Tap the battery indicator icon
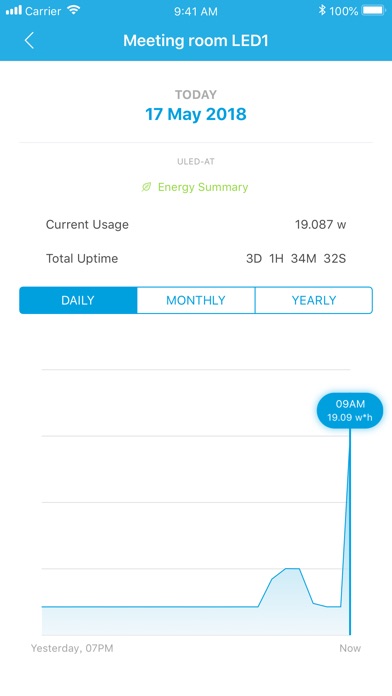This screenshot has height=696, width=392. 374,10
